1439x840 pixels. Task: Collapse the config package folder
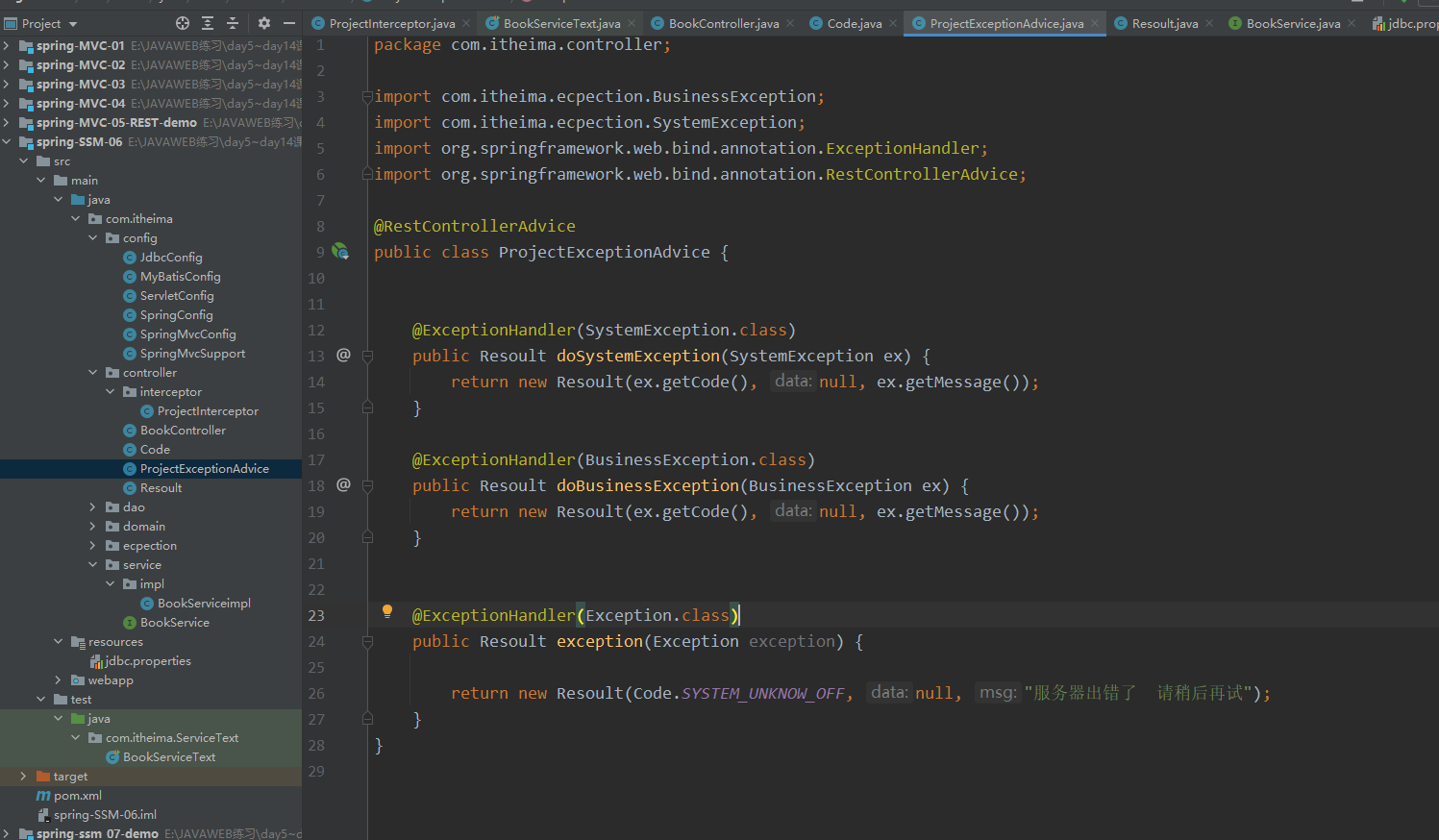[x=93, y=238]
